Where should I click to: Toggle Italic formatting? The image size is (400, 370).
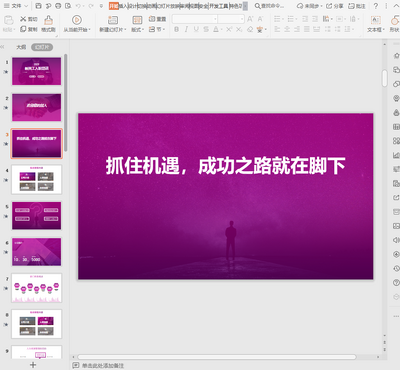[186, 29]
